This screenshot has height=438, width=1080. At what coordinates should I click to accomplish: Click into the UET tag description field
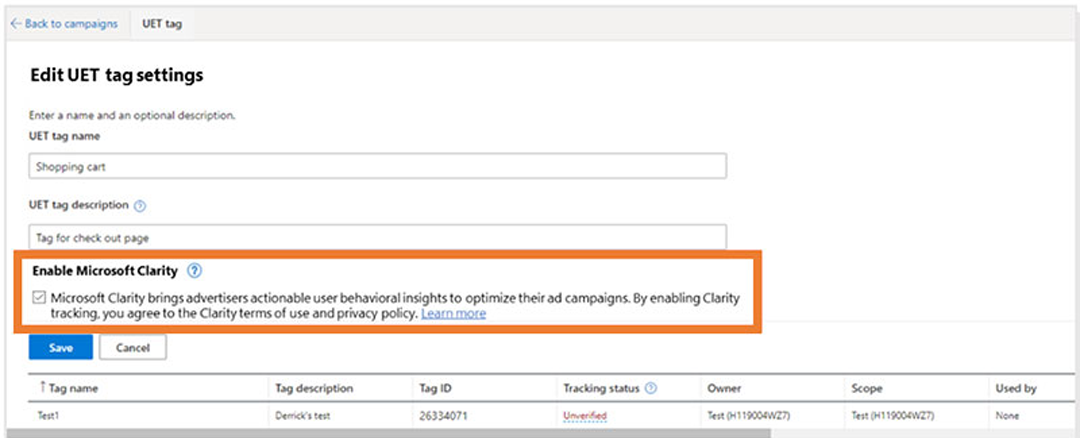click(378, 236)
